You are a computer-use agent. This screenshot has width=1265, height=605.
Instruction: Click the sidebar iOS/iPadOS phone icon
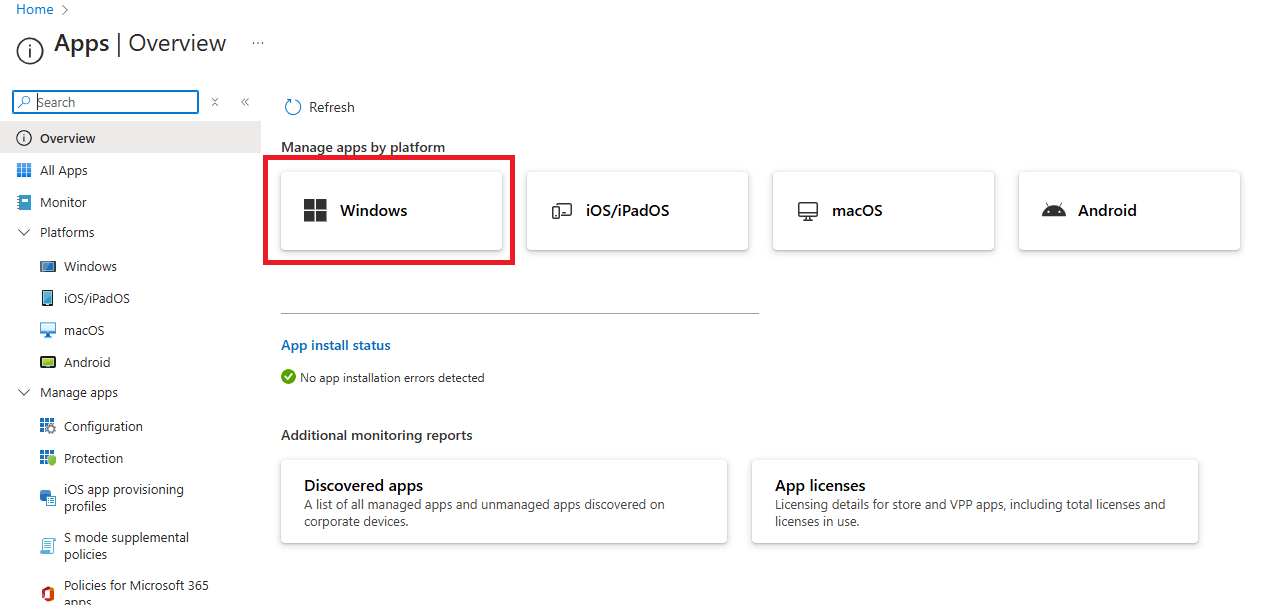pyautogui.click(x=48, y=298)
